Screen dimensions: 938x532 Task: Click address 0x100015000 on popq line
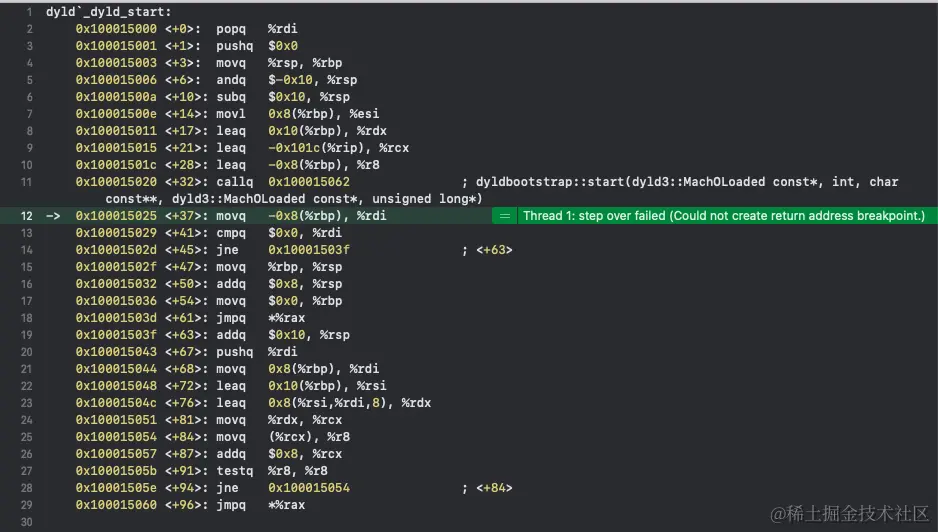point(116,29)
